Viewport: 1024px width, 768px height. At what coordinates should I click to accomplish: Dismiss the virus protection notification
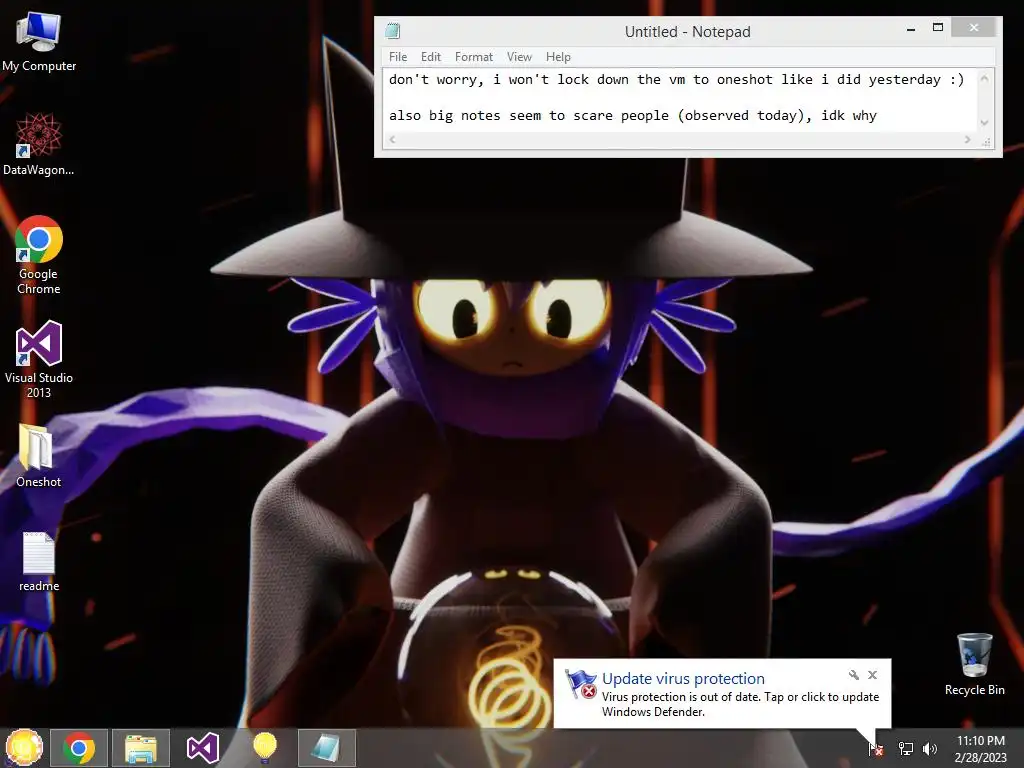coord(872,675)
